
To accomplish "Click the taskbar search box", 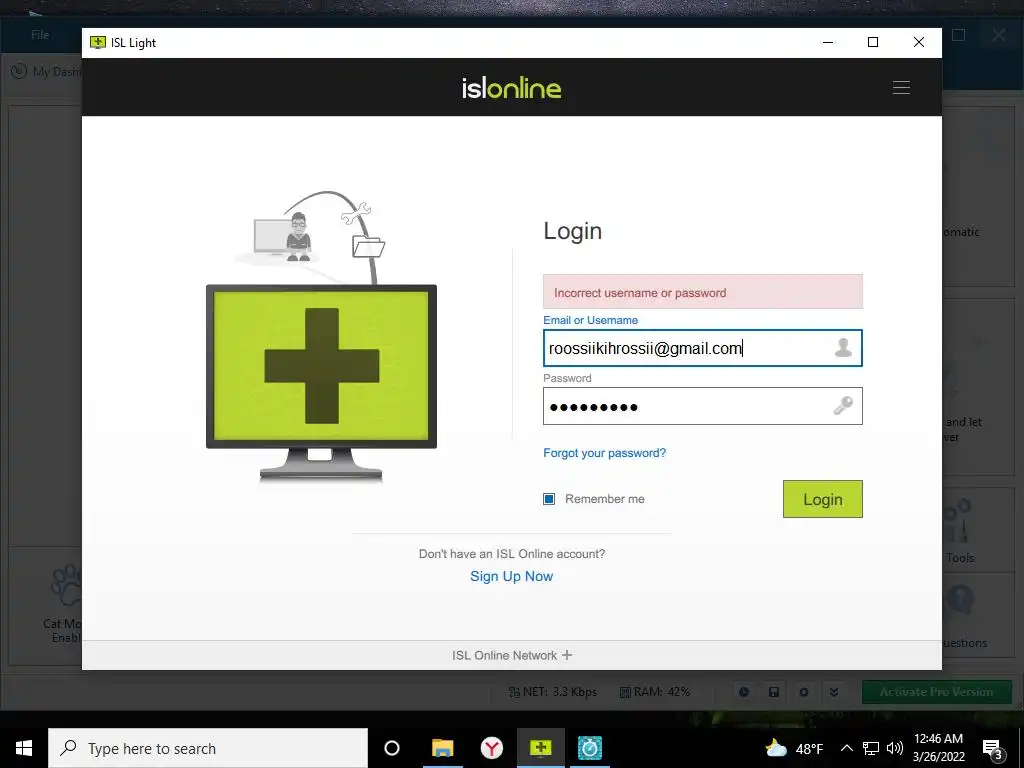I will click(x=208, y=748).
